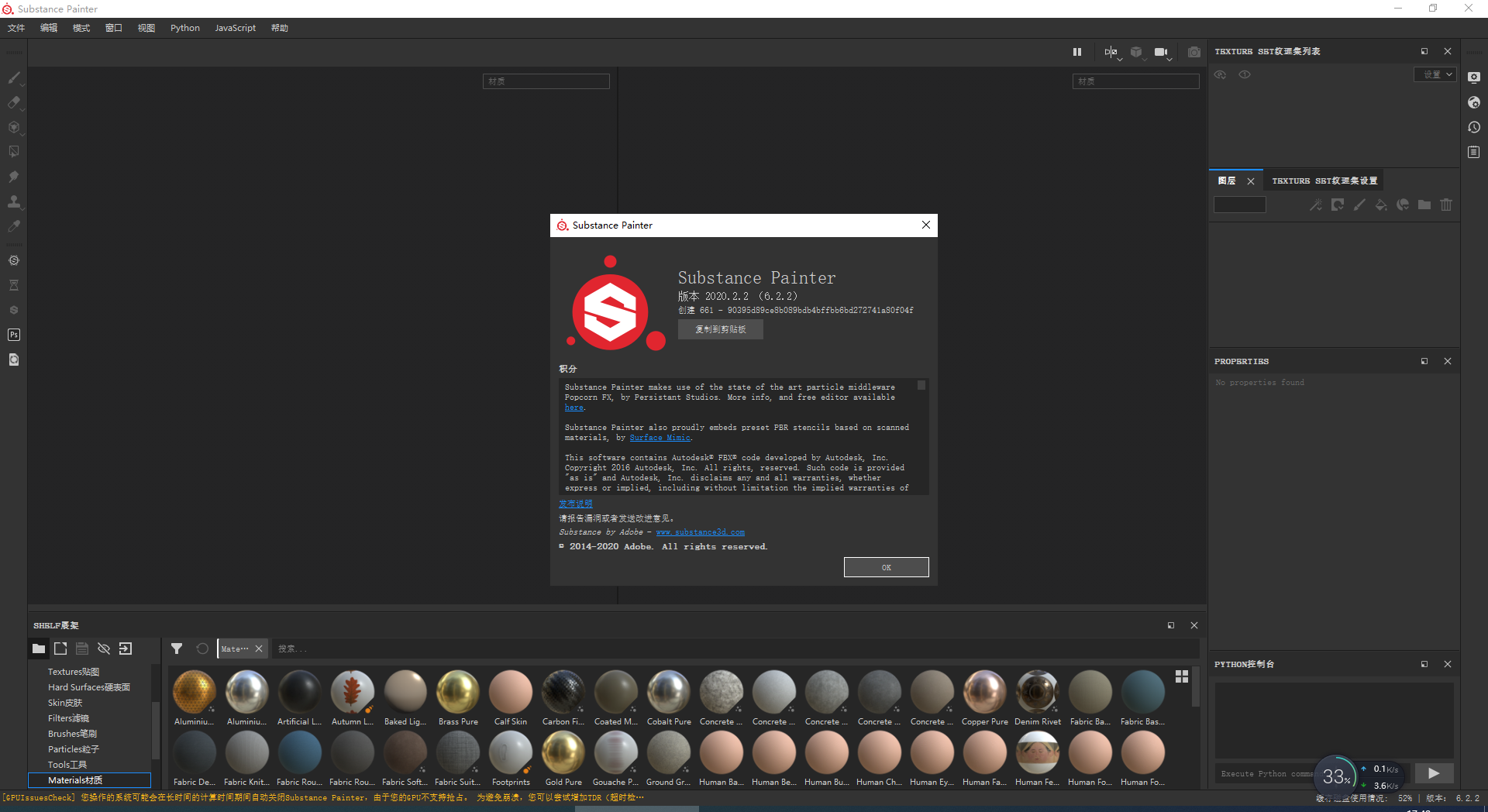Image resolution: width=1488 pixels, height=812 pixels.
Task: Click the delete layer trash icon
Action: pyautogui.click(x=1446, y=205)
